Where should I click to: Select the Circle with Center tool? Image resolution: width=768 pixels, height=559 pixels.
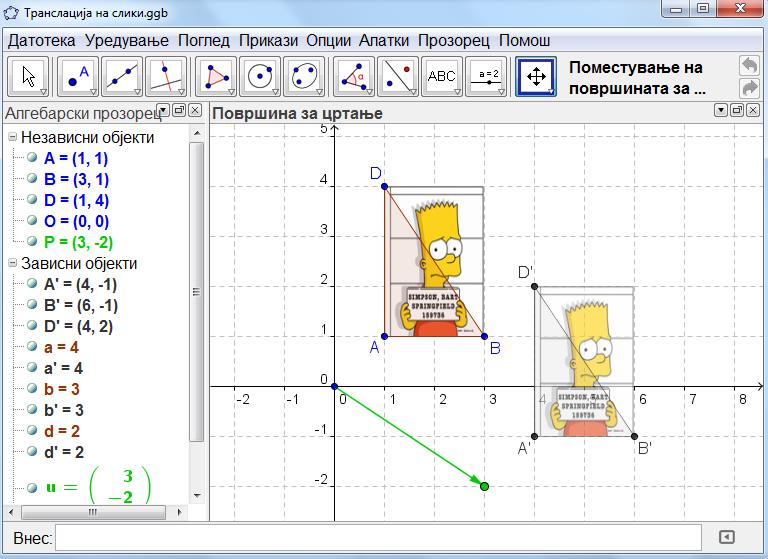click(261, 76)
